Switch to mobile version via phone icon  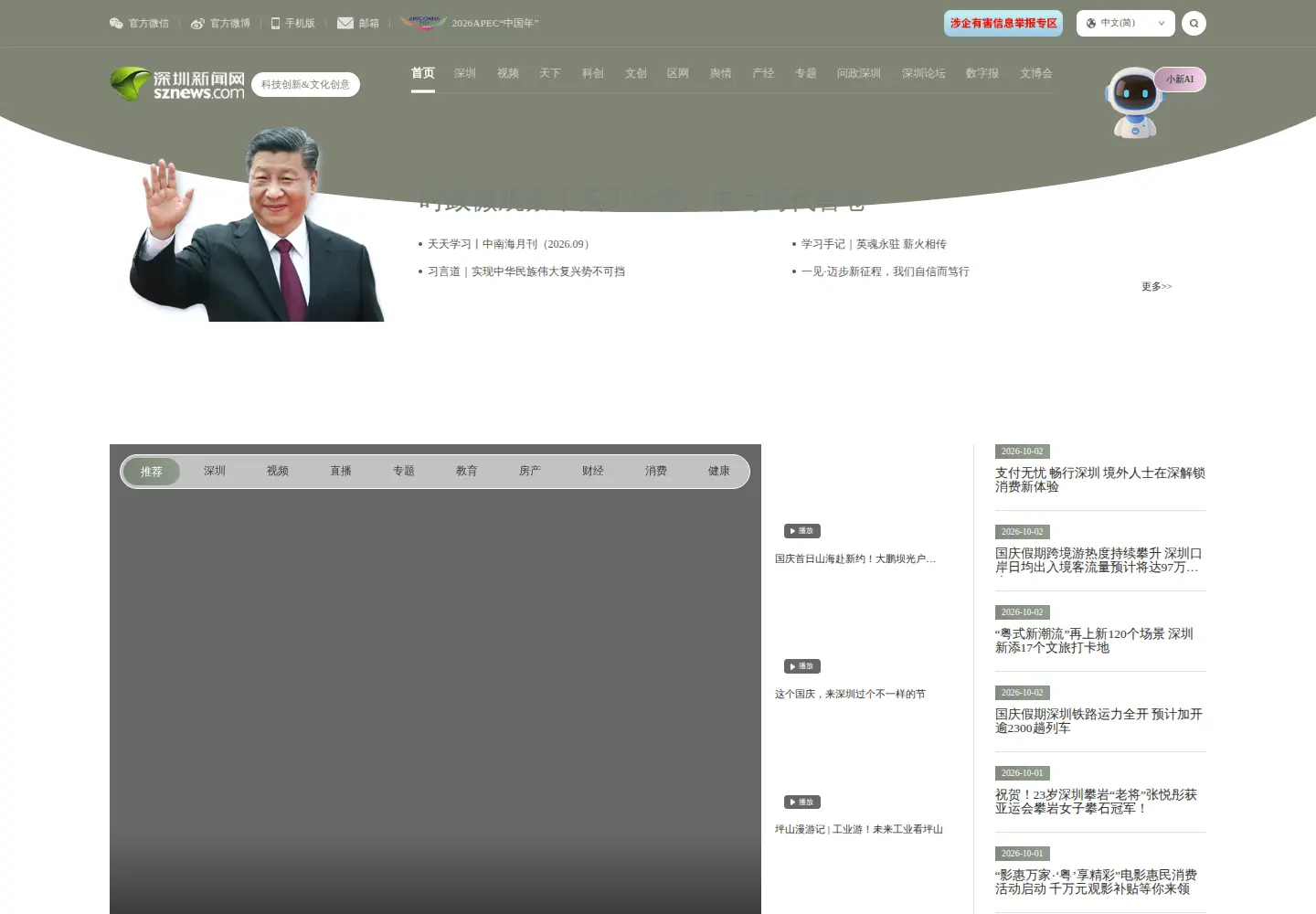pyautogui.click(x=275, y=23)
